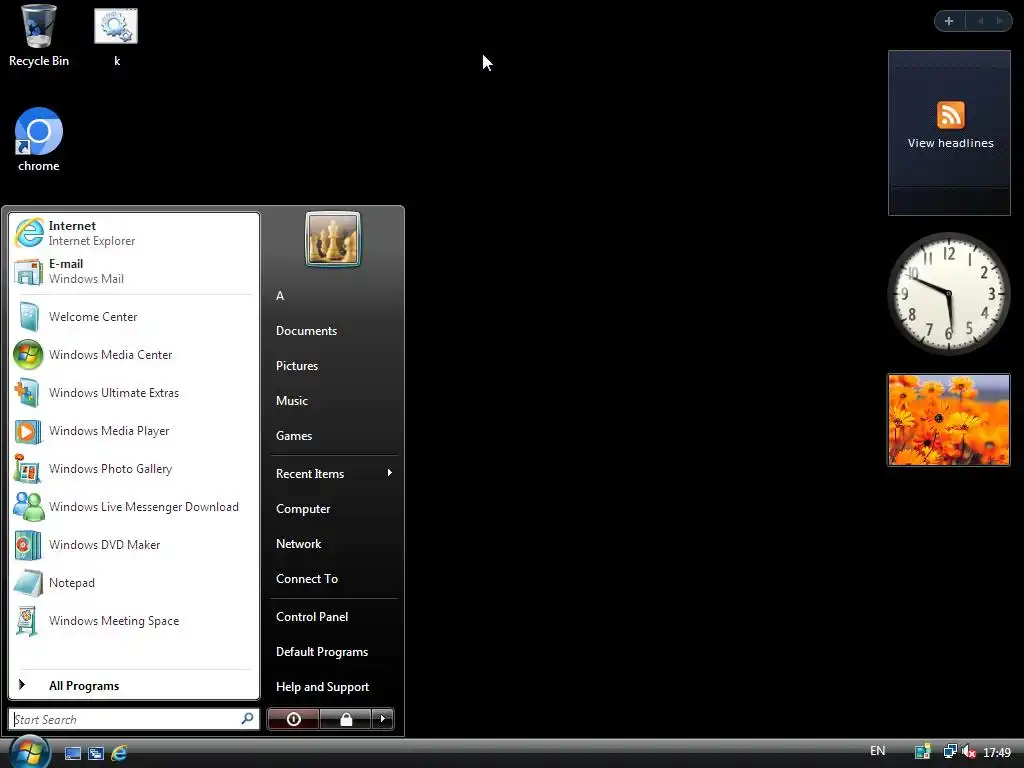Select the 'k' desktop file icon

[116, 36]
